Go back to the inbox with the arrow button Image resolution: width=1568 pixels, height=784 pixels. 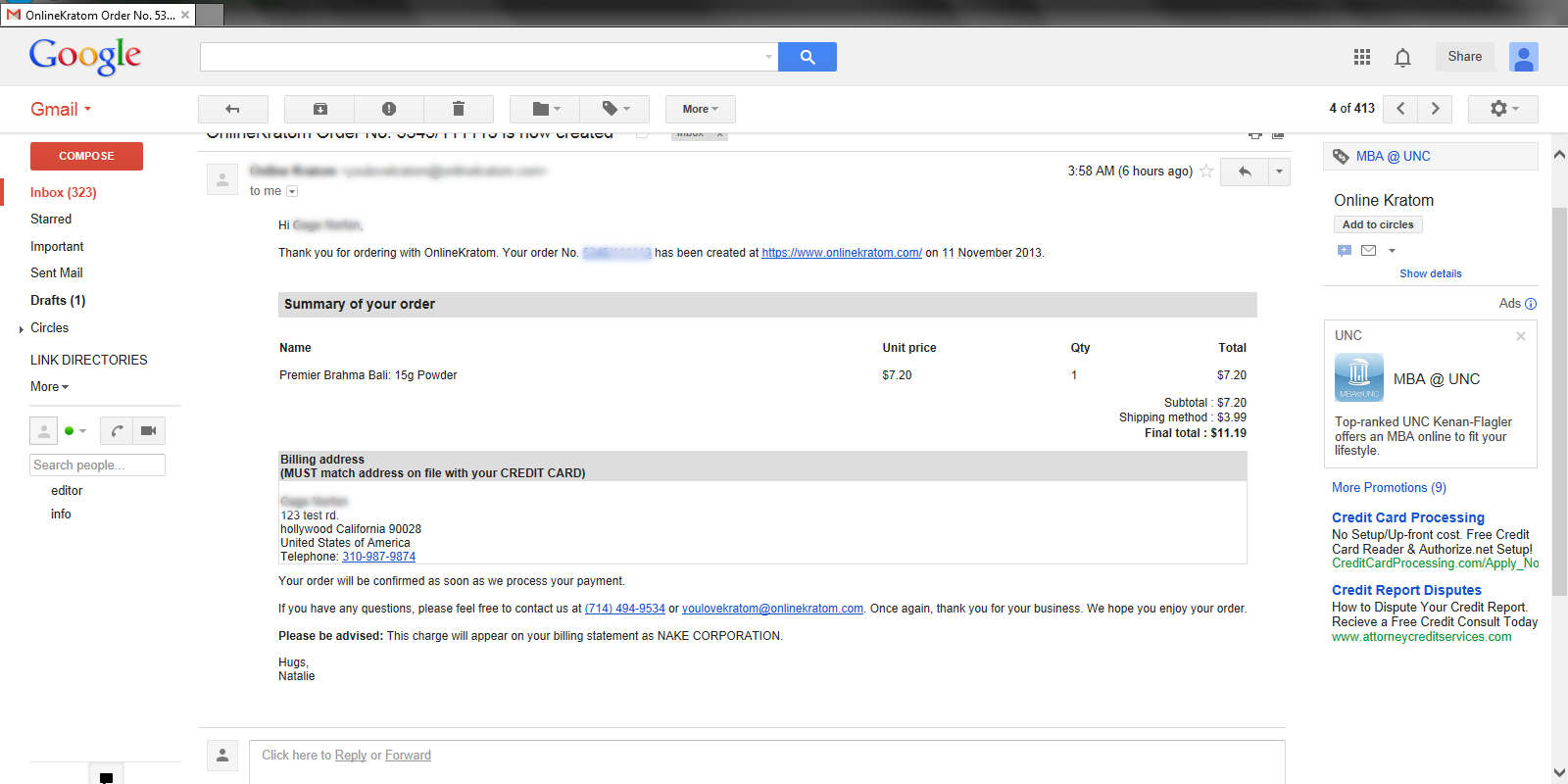[x=233, y=109]
